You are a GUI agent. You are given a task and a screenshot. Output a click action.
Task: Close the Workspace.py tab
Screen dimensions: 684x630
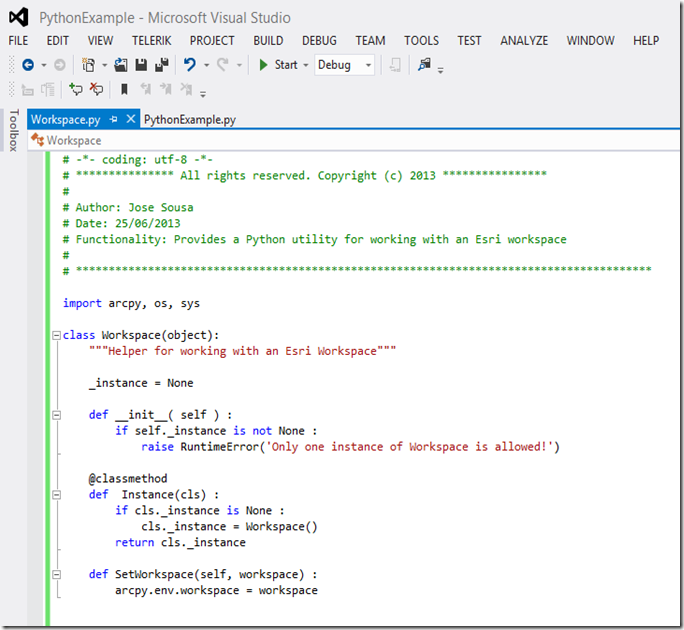click(x=130, y=119)
